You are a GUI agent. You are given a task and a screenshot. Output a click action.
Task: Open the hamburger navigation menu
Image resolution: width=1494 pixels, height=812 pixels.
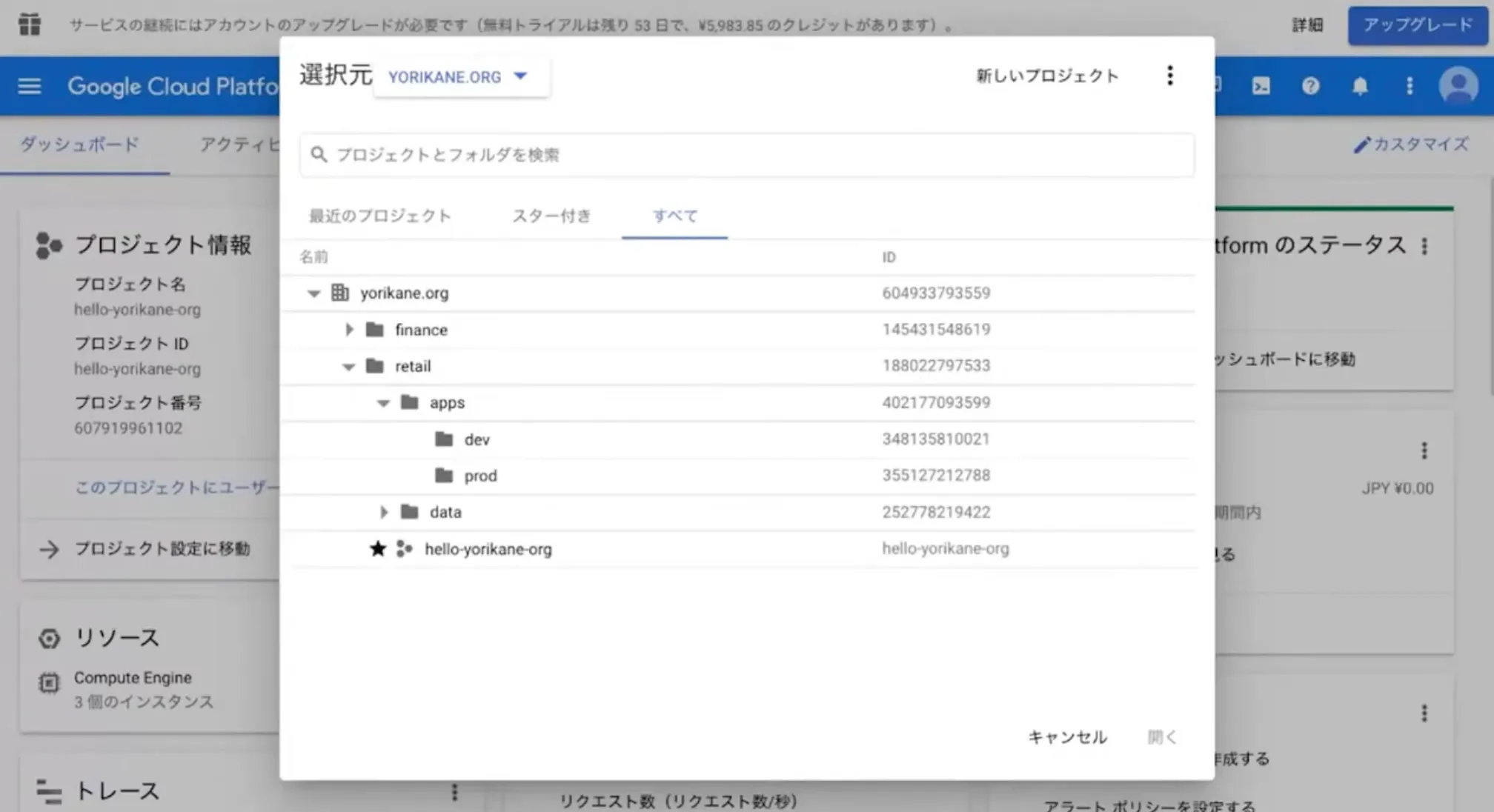[x=29, y=86]
